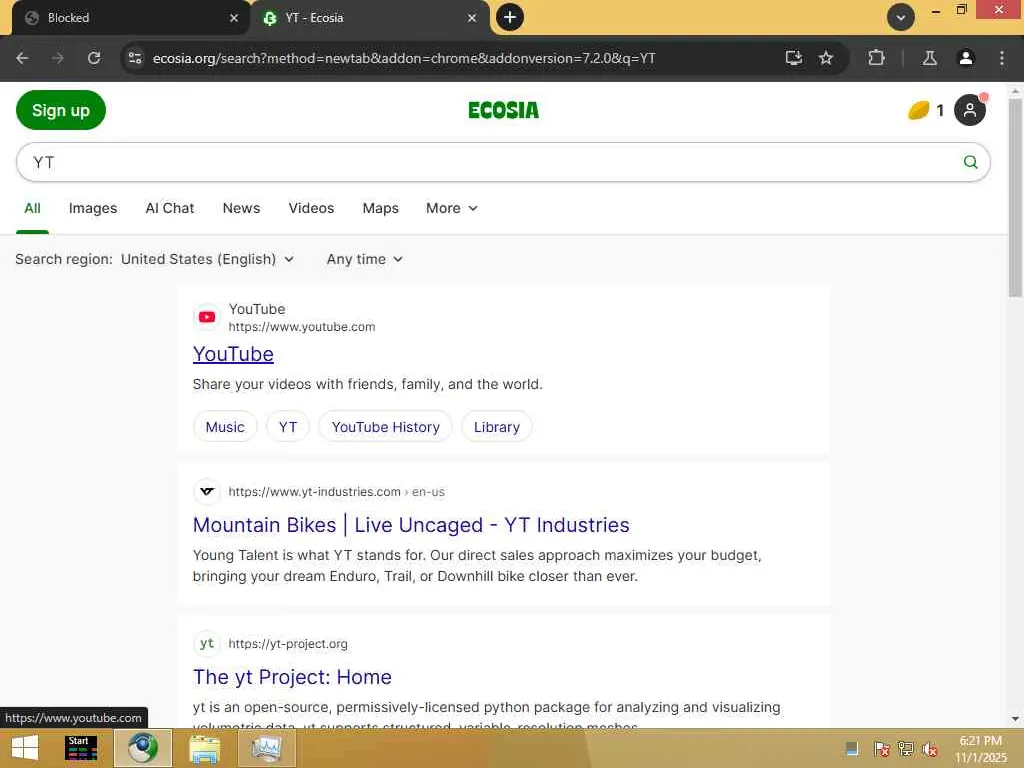The width and height of the screenshot is (1024, 768).
Task: Open a new browser tab
Action: [x=510, y=17]
